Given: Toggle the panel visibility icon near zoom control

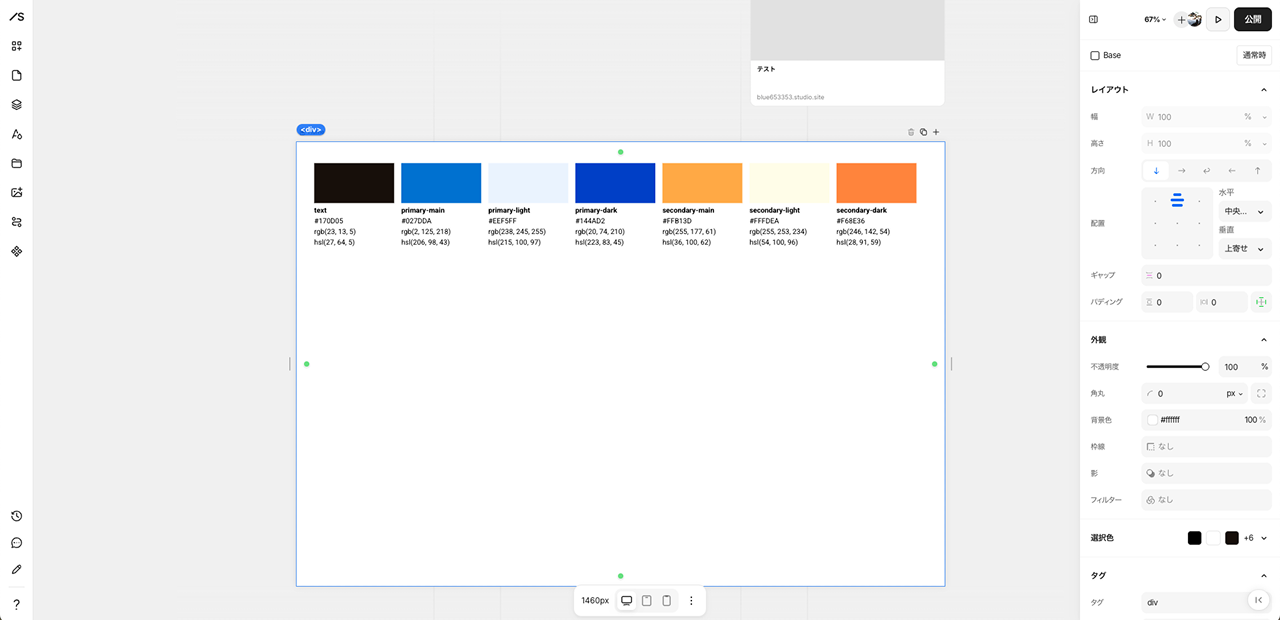Looking at the screenshot, I should tap(1093, 19).
